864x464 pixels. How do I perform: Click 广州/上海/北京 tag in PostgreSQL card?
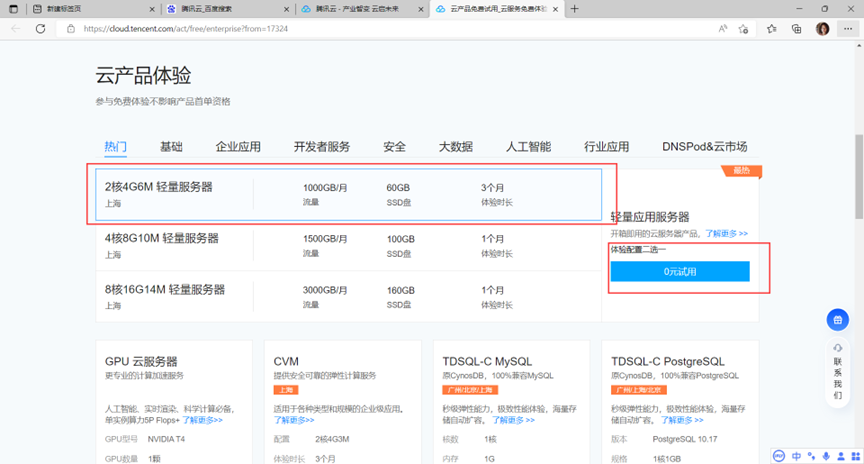639,390
